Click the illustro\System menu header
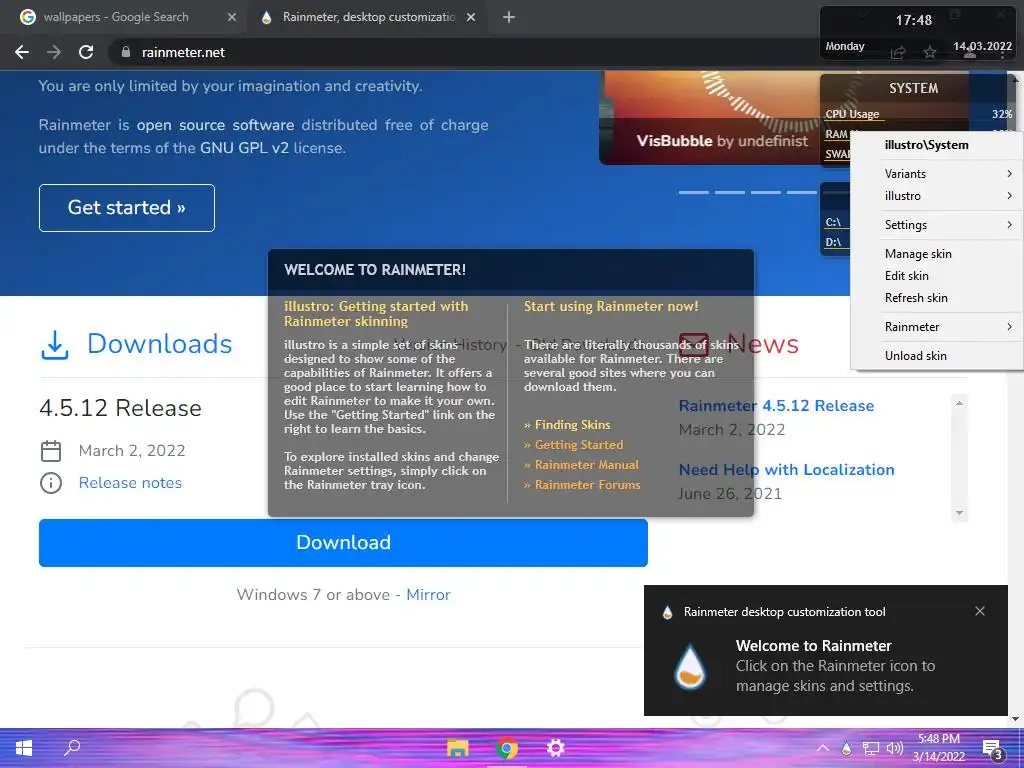Screen dimensions: 1024x768 pos(936,145)
